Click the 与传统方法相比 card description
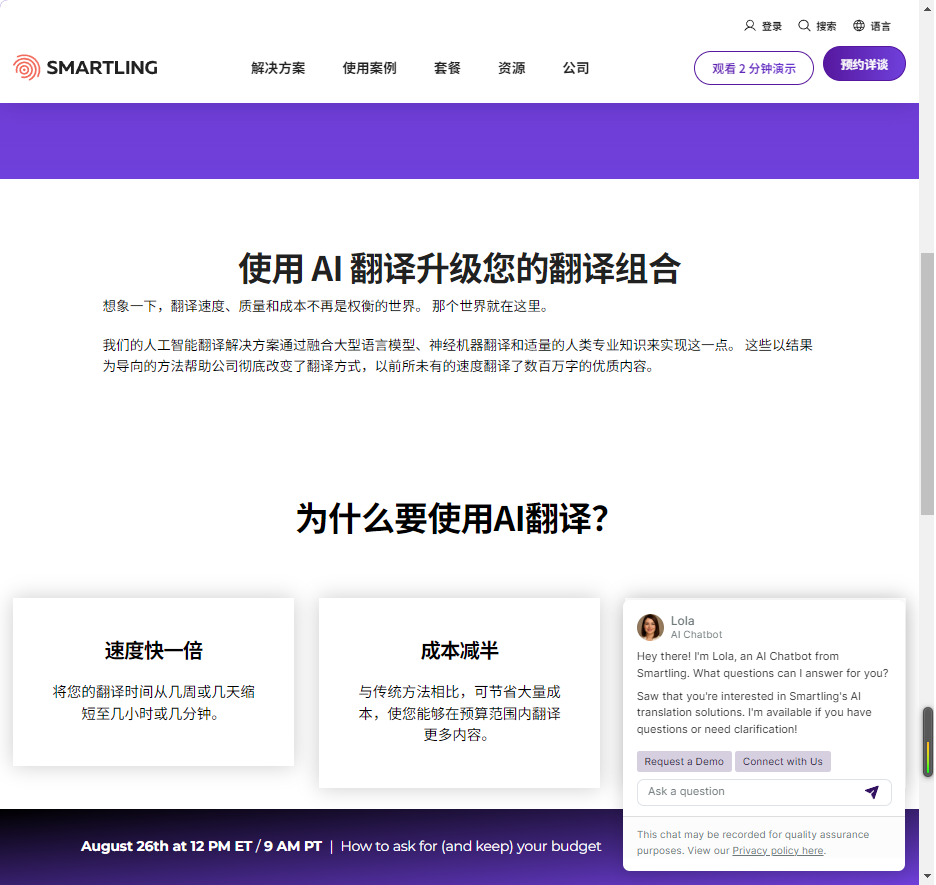 [x=459, y=713]
